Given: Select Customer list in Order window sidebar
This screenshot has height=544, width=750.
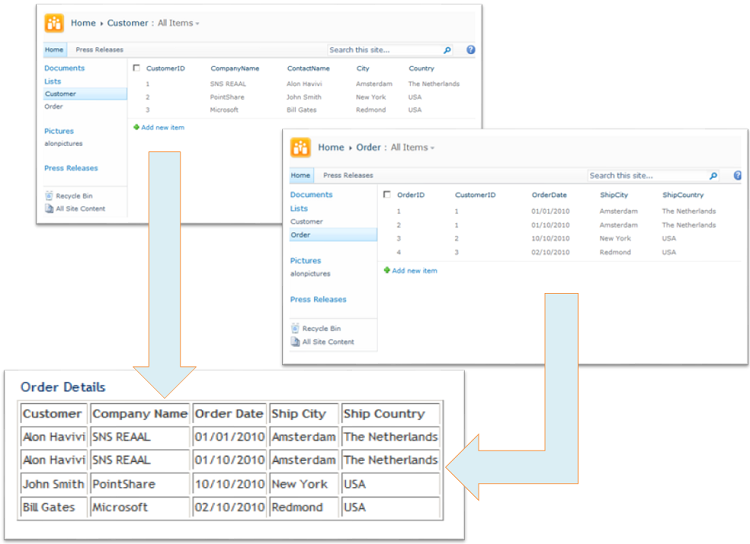Looking at the screenshot, I should click(x=307, y=222).
